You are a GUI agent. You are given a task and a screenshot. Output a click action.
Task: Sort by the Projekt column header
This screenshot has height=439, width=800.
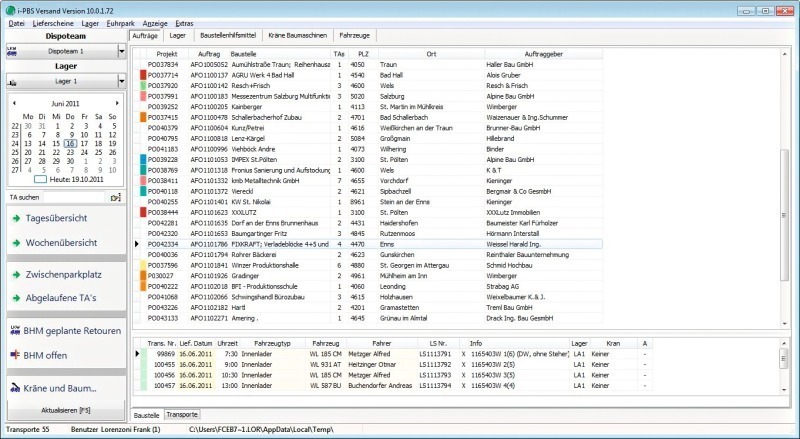point(167,54)
